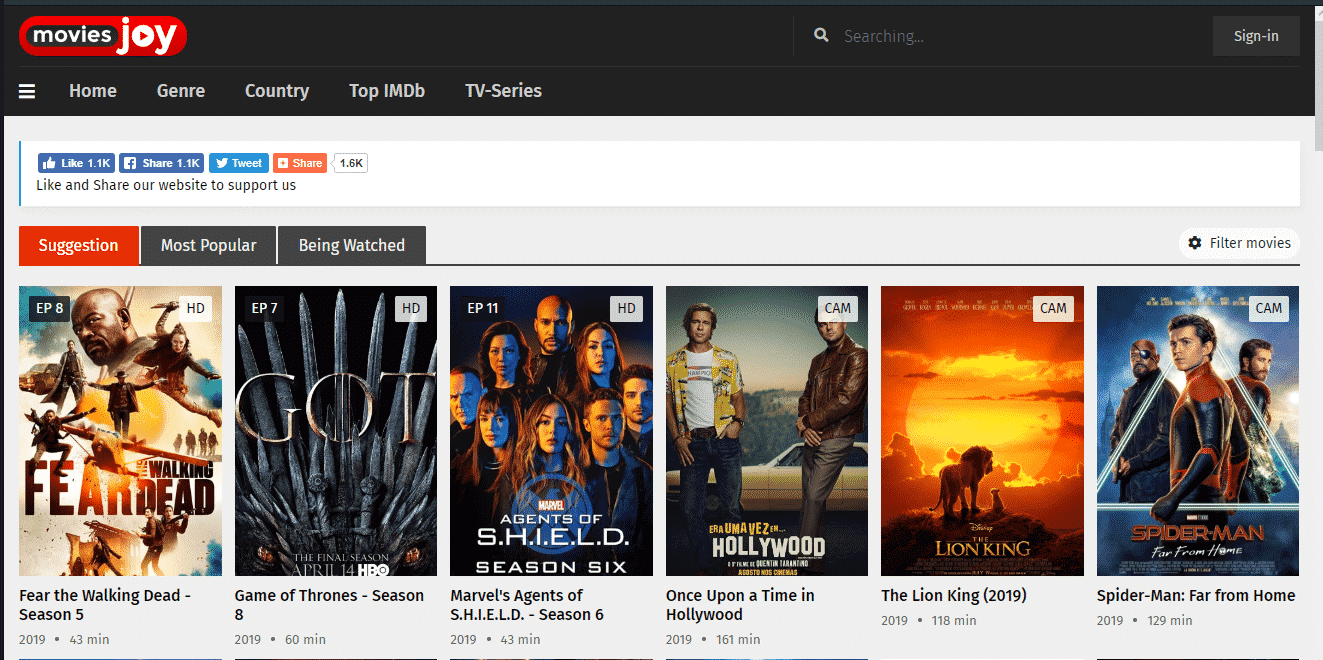Open the hamburger menu icon
Screen dimensions: 1323x660
click(27, 91)
